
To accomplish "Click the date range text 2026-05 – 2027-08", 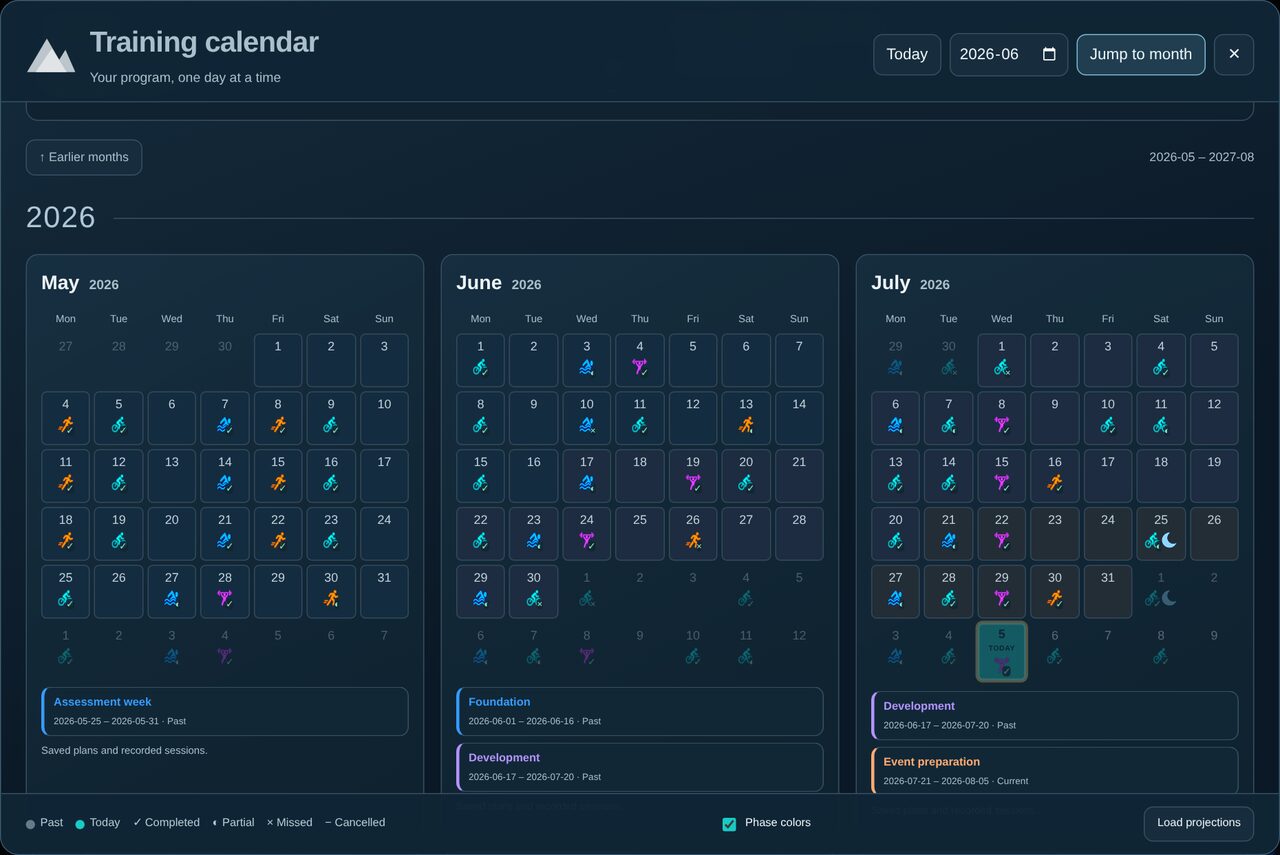I will 1201,157.
